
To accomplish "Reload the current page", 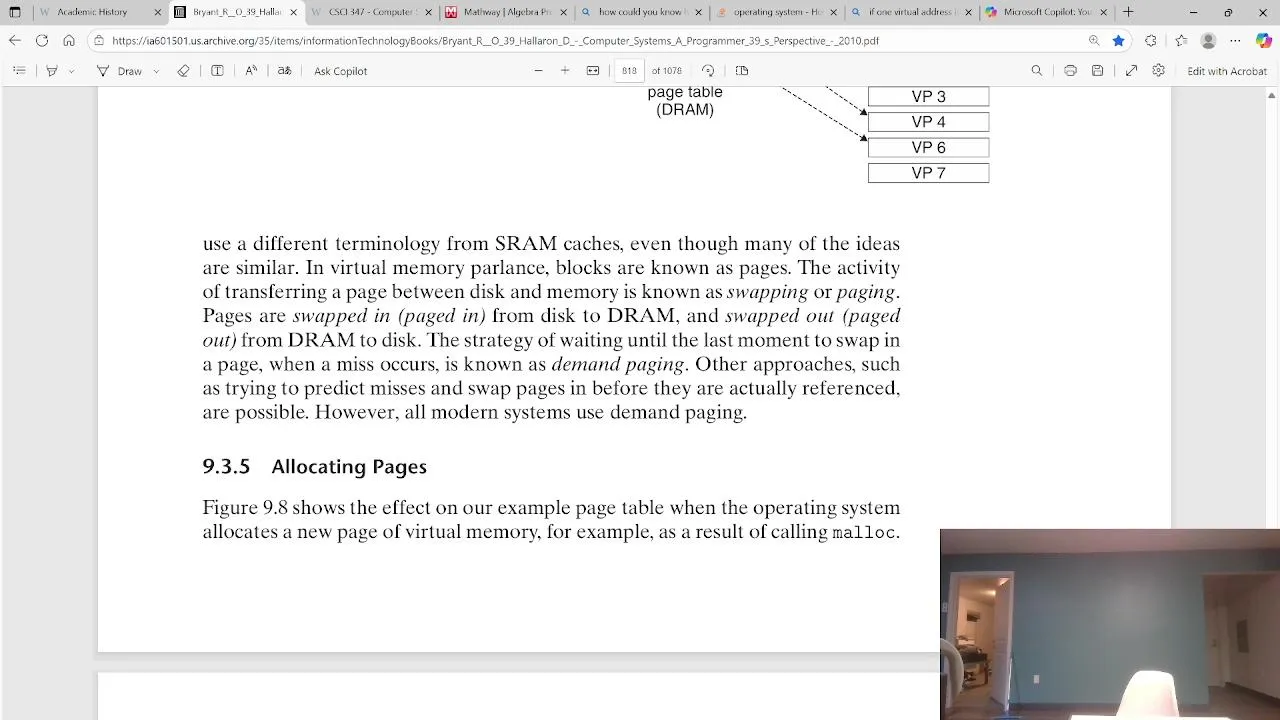I will point(41,41).
